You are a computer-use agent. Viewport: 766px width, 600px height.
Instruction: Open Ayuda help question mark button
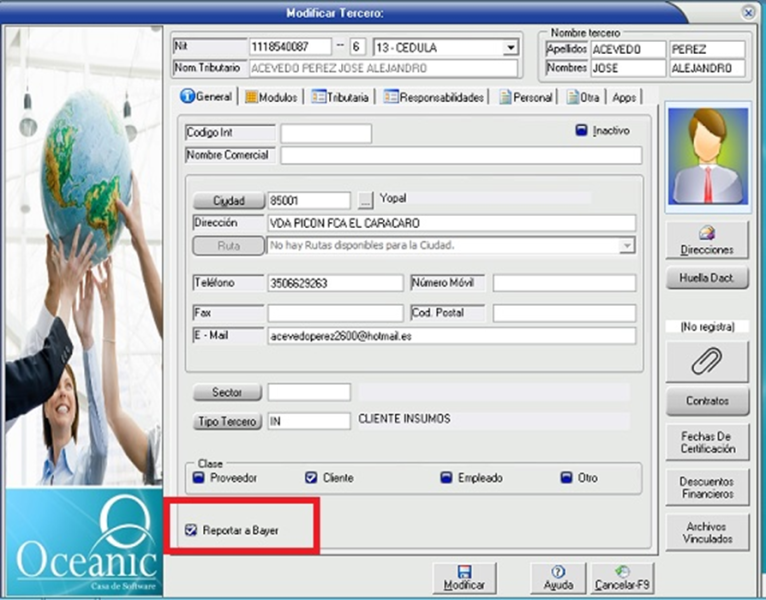click(x=557, y=578)
